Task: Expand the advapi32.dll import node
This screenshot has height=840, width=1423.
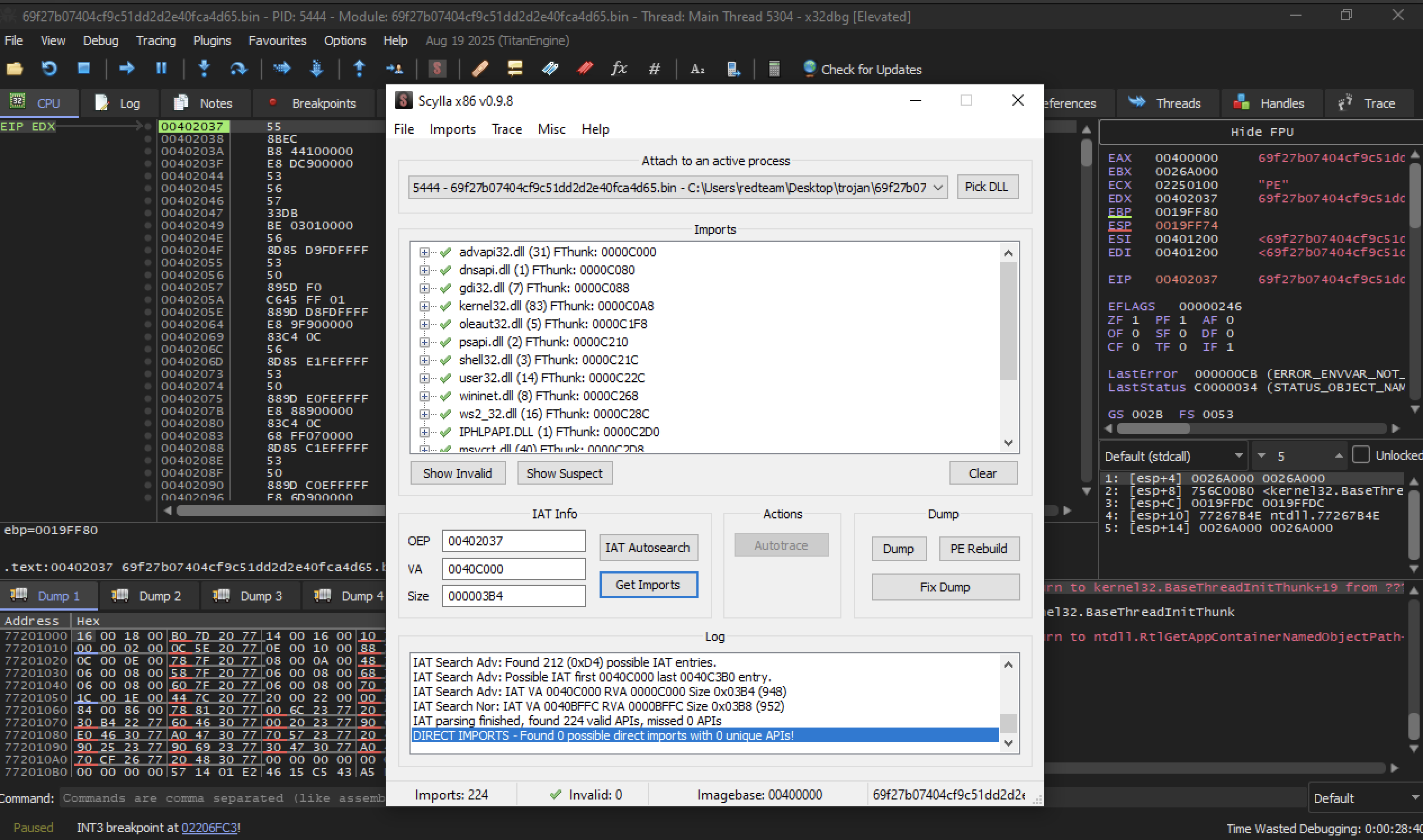Action: click(x=424, y=252)
